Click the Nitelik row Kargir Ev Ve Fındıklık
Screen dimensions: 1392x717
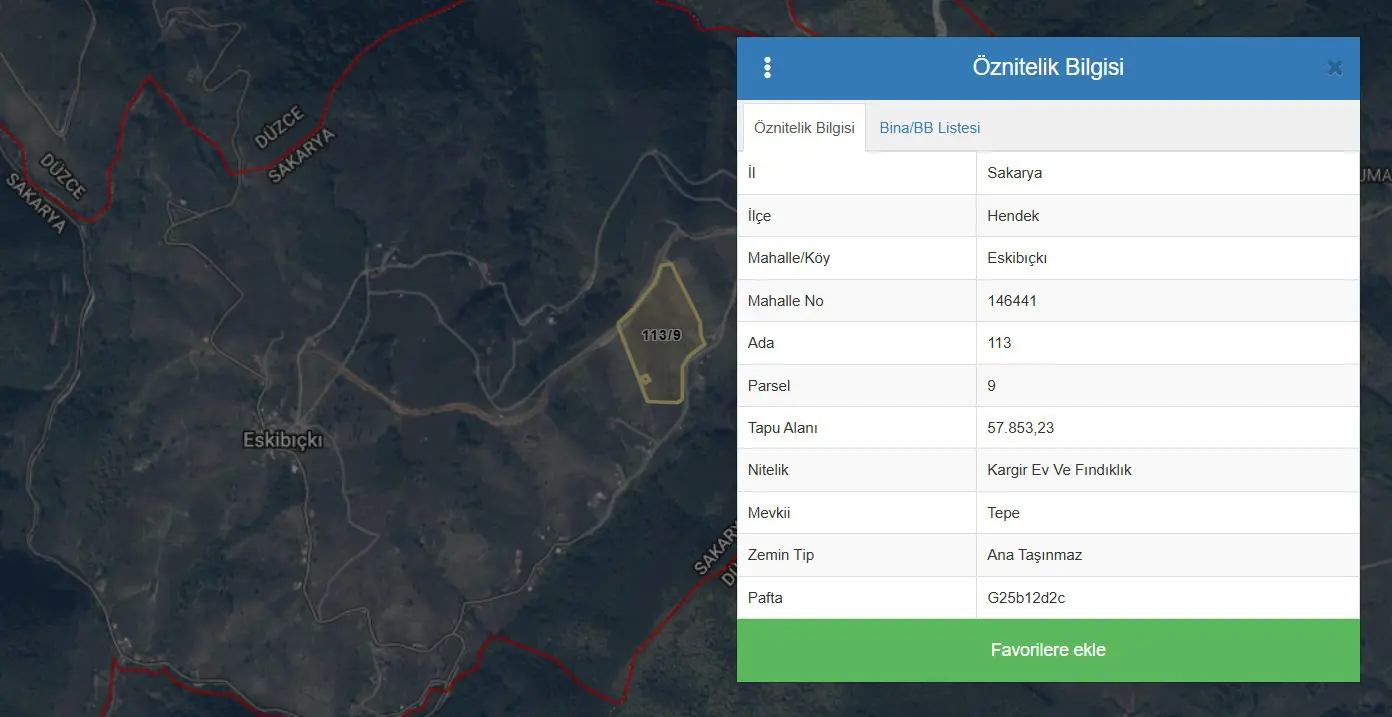click(x=1048, y=470)
